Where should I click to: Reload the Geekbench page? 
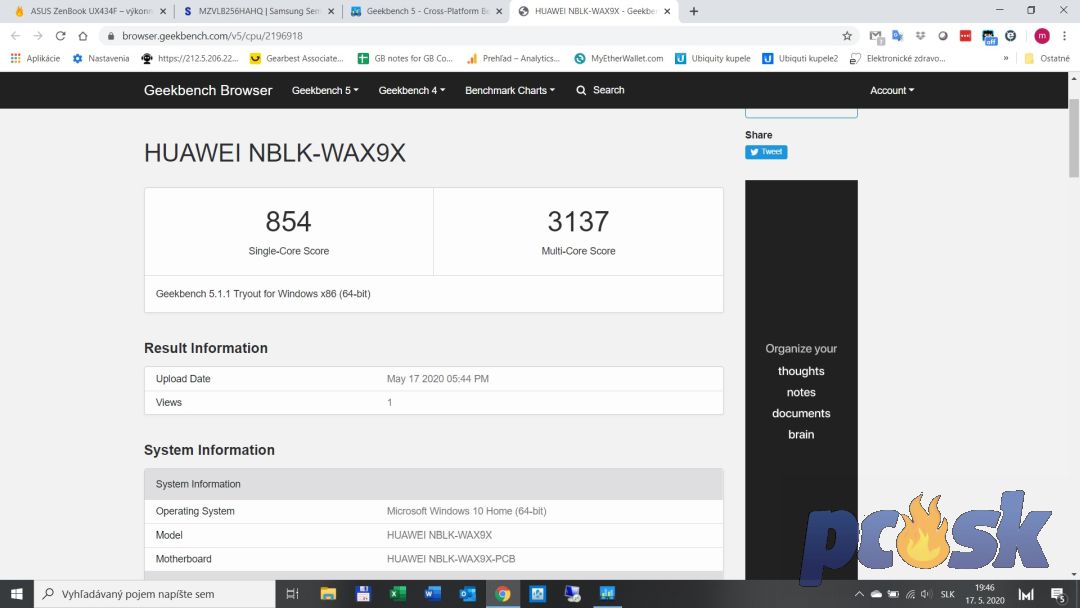[x=61, y=36]
